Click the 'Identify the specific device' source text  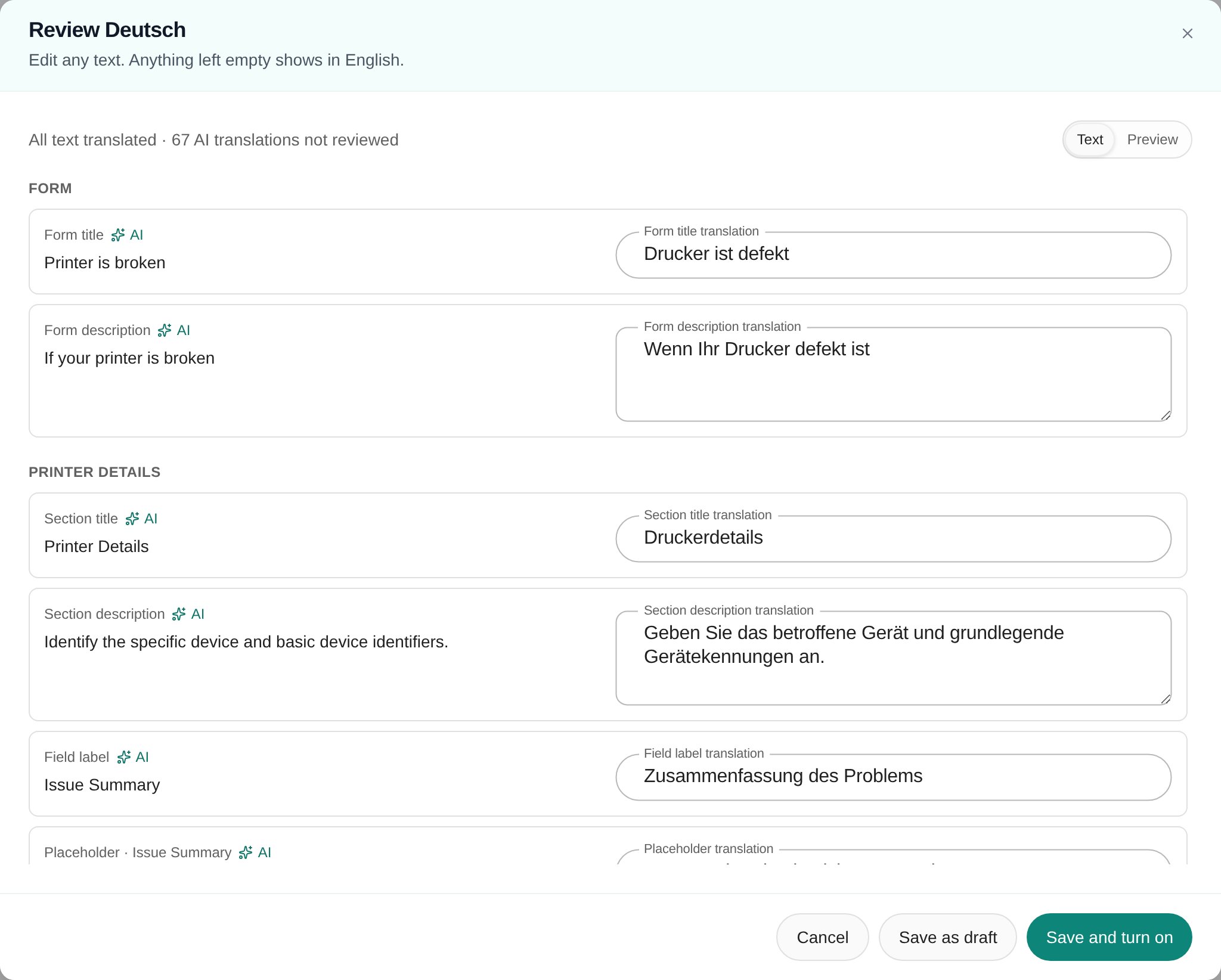click(x=246, y=642)
